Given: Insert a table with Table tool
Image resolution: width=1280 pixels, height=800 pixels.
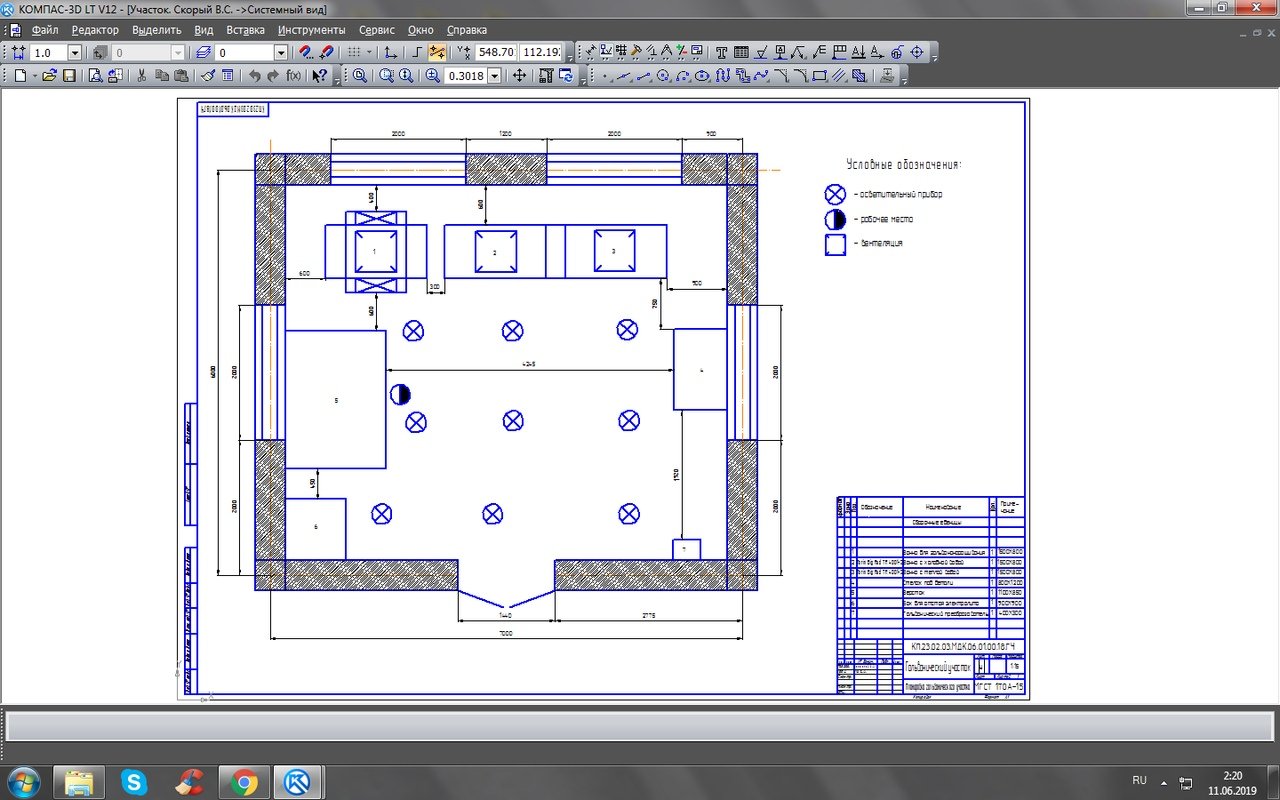Looking at the screenshot, I should [741, 52].
